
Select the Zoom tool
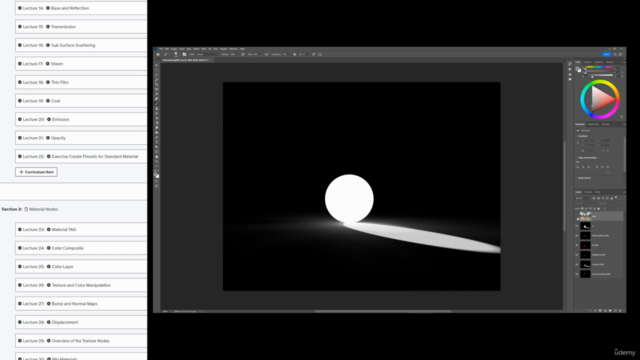157,161
